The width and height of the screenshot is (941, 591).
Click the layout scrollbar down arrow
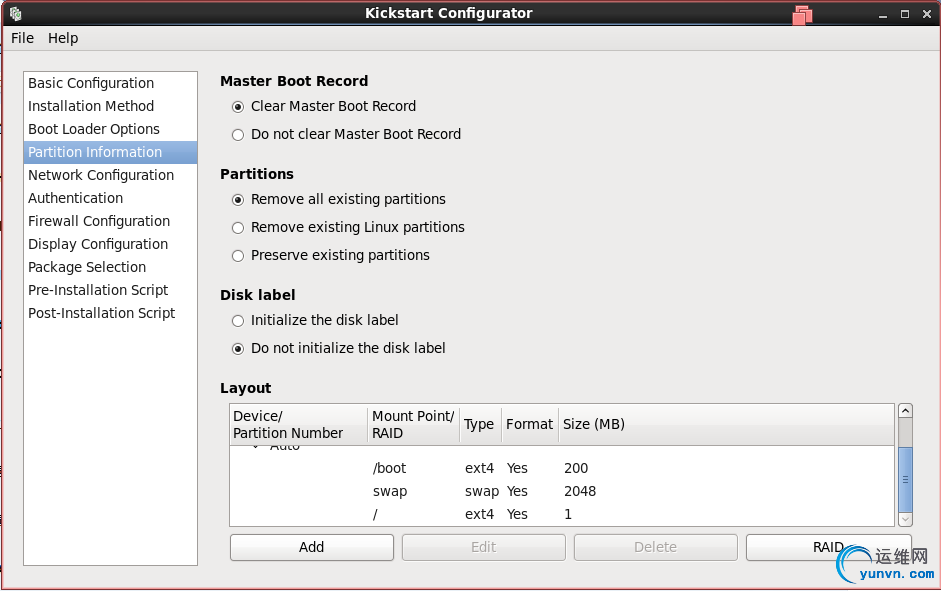click(x=905, y=520)
